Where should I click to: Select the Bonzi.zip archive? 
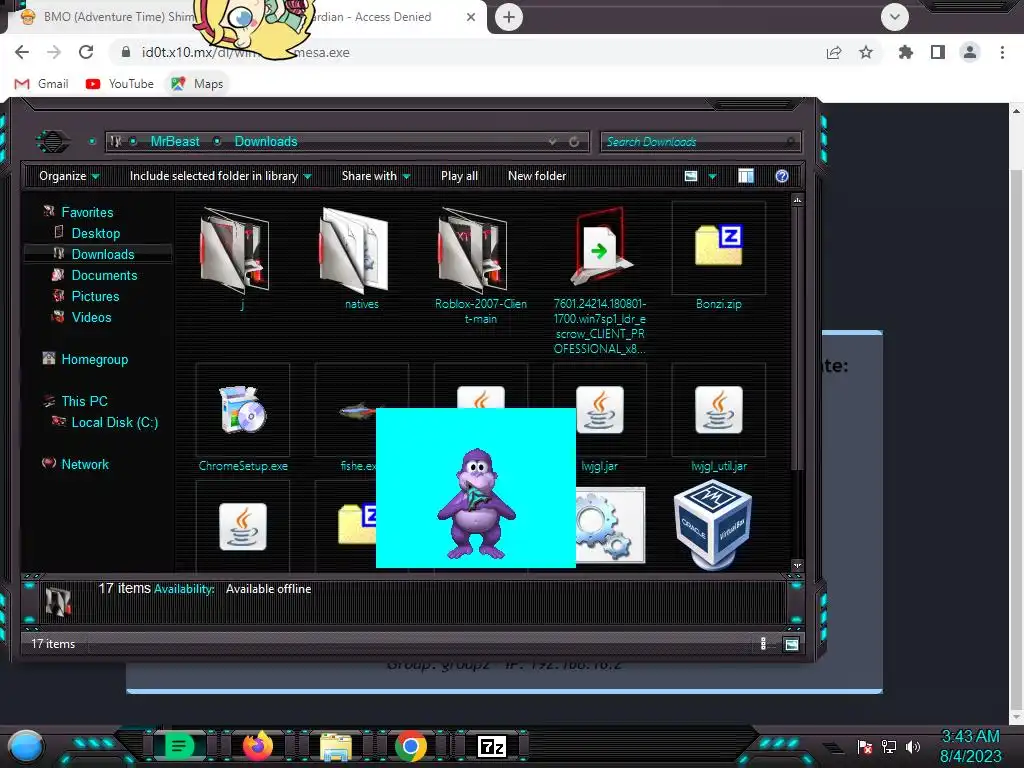718,256
